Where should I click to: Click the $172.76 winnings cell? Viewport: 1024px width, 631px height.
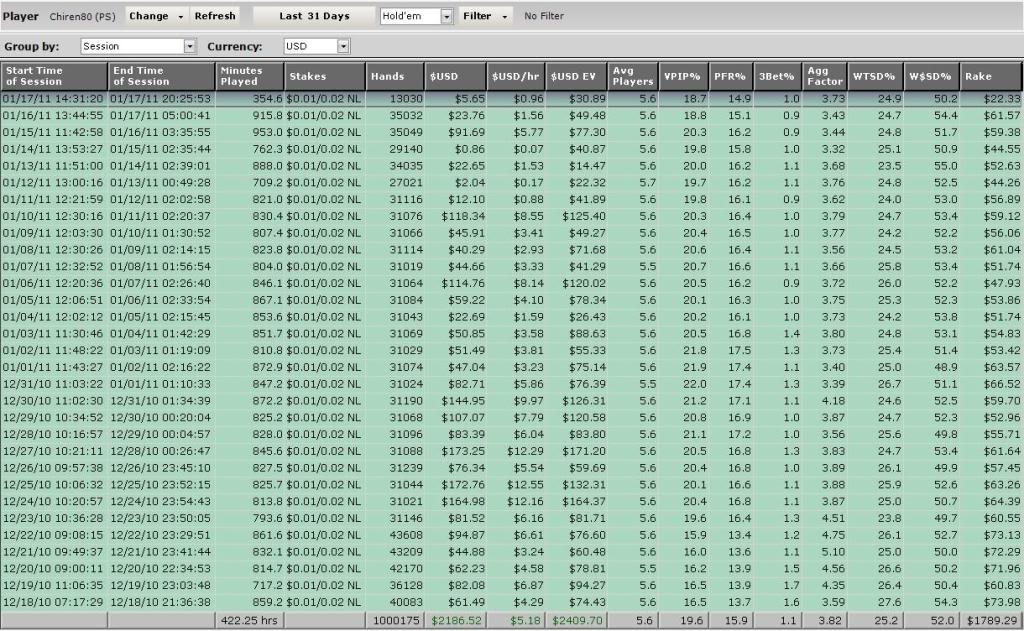[x=455, y=485]
